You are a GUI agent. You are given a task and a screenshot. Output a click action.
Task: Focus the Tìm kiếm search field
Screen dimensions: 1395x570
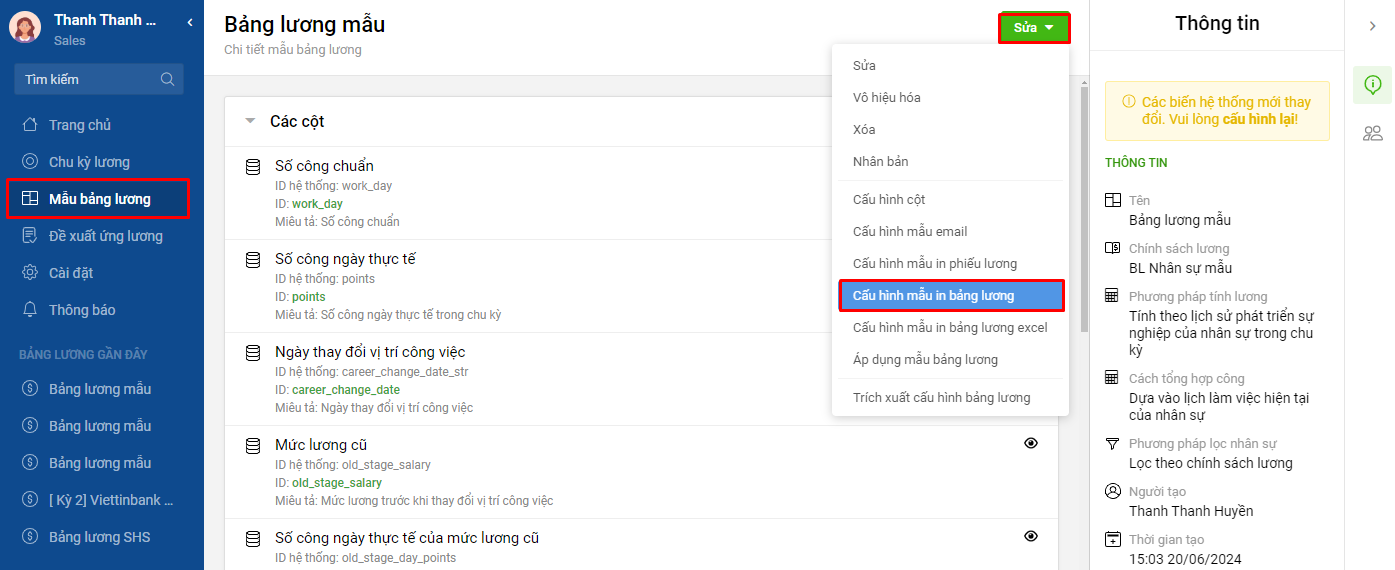pyautogui.click(x=99, y=79)
